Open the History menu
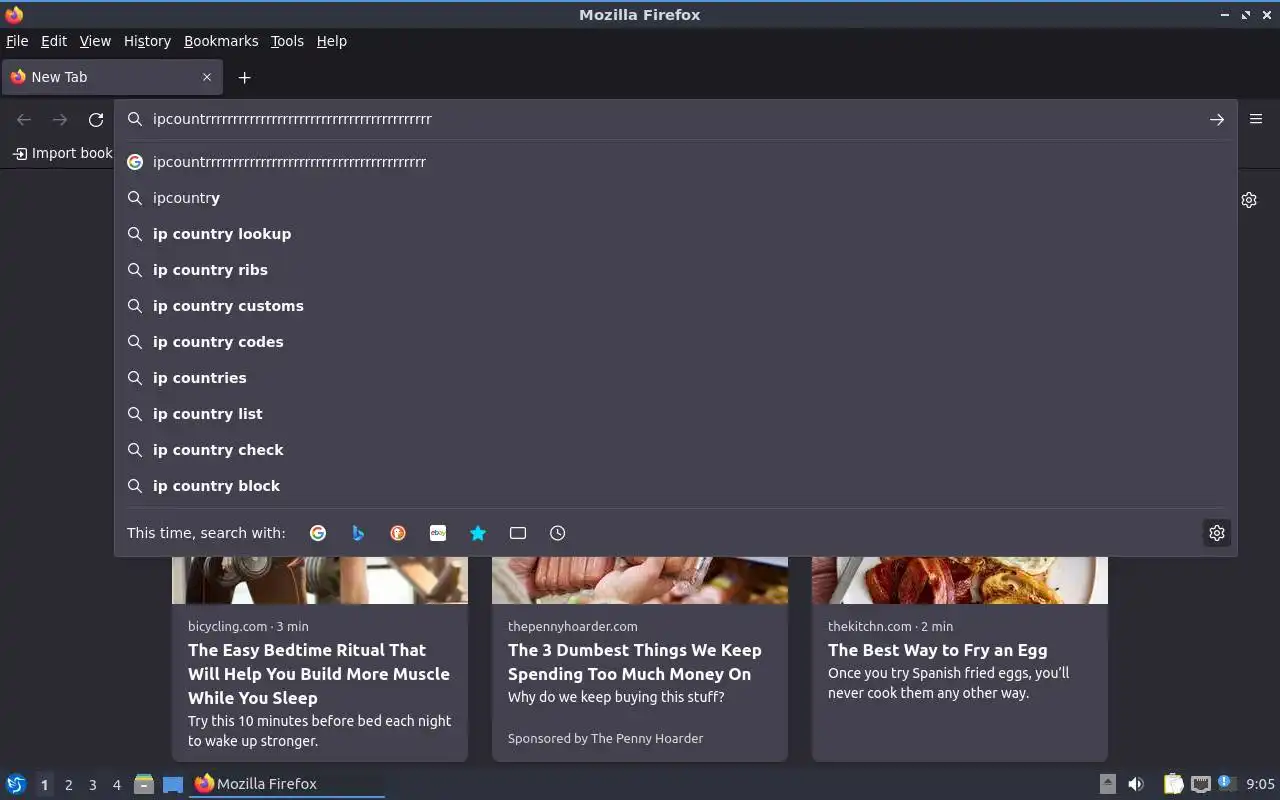Screen dimensions: 1280x800 pos(147,41)
